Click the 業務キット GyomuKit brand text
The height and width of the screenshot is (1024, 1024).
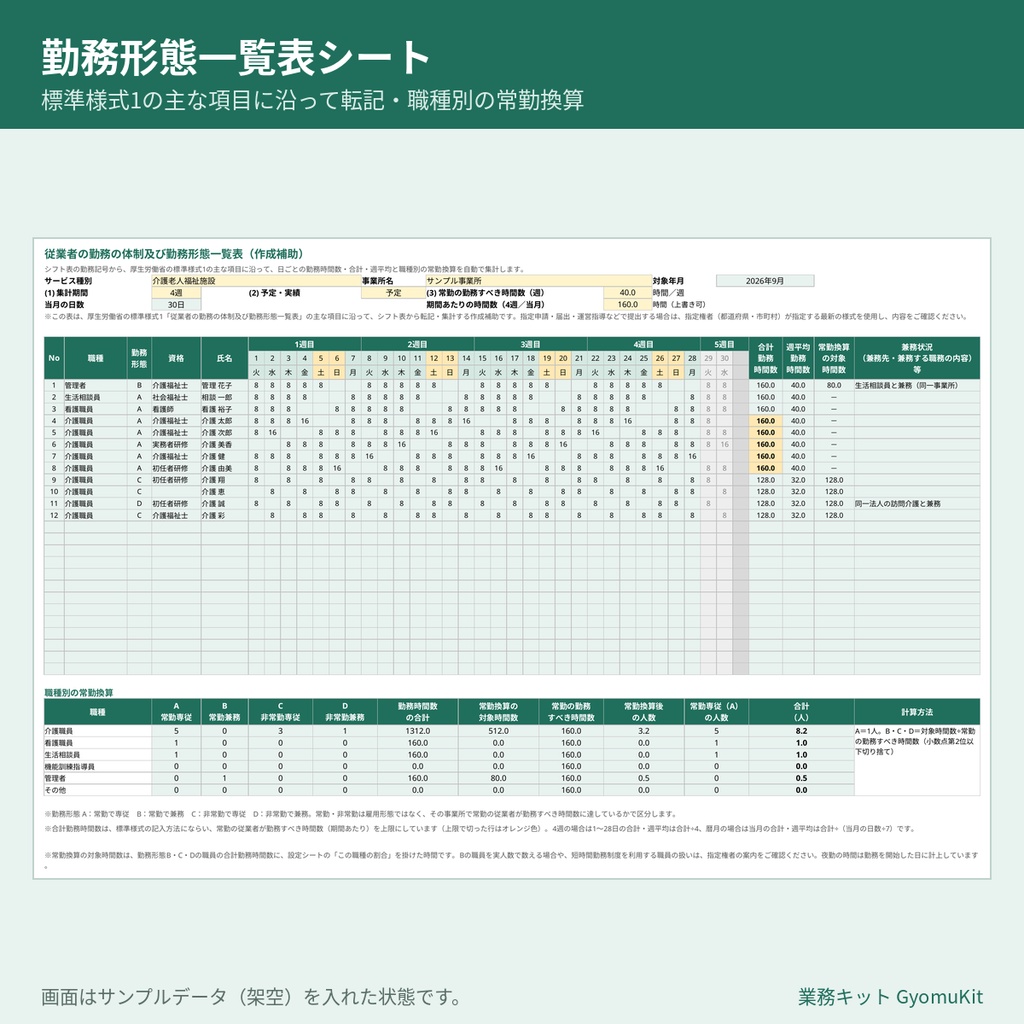(890, 997)
